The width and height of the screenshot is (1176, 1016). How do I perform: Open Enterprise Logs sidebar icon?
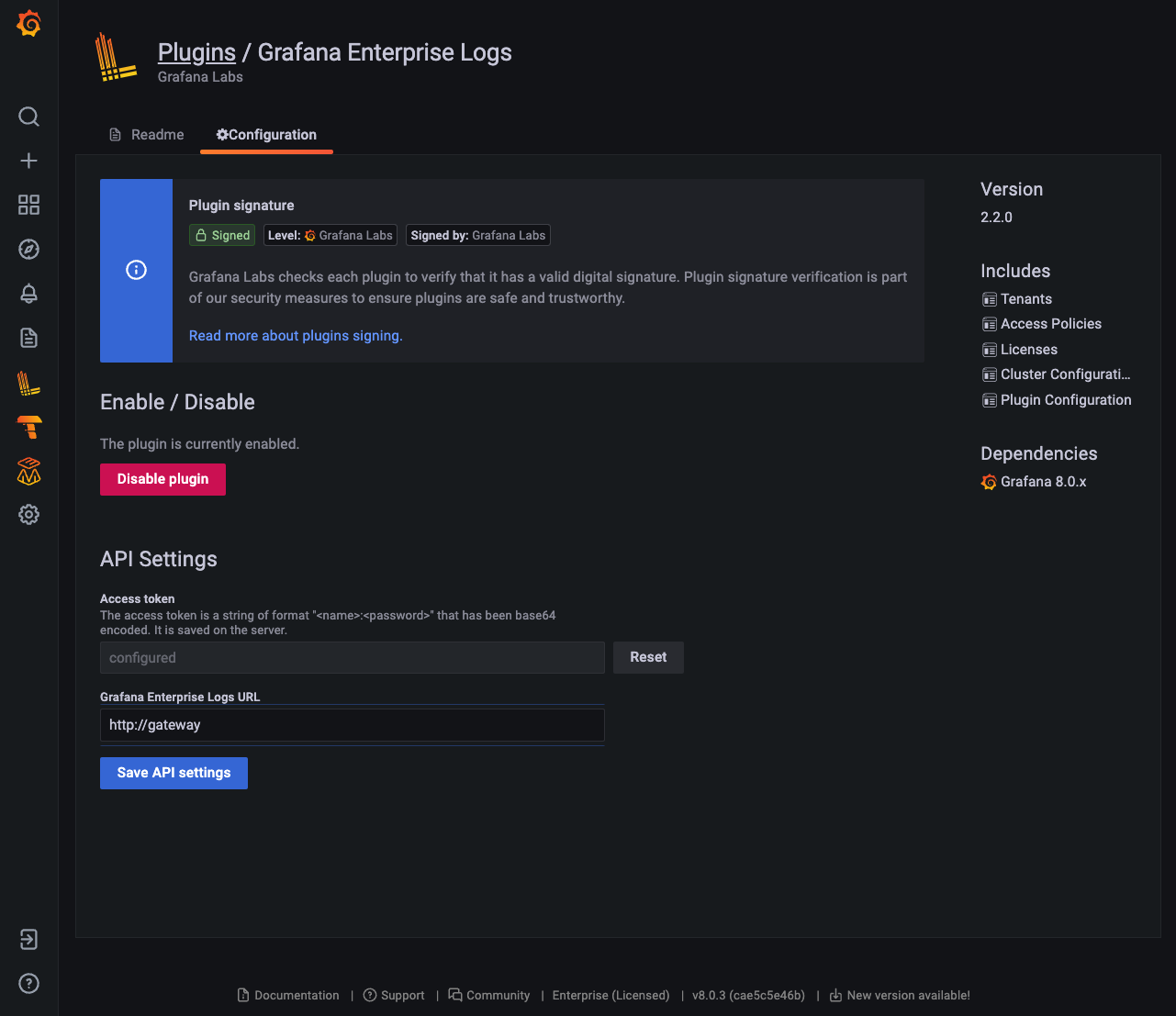pyautogui.click(x=29, y=384)
